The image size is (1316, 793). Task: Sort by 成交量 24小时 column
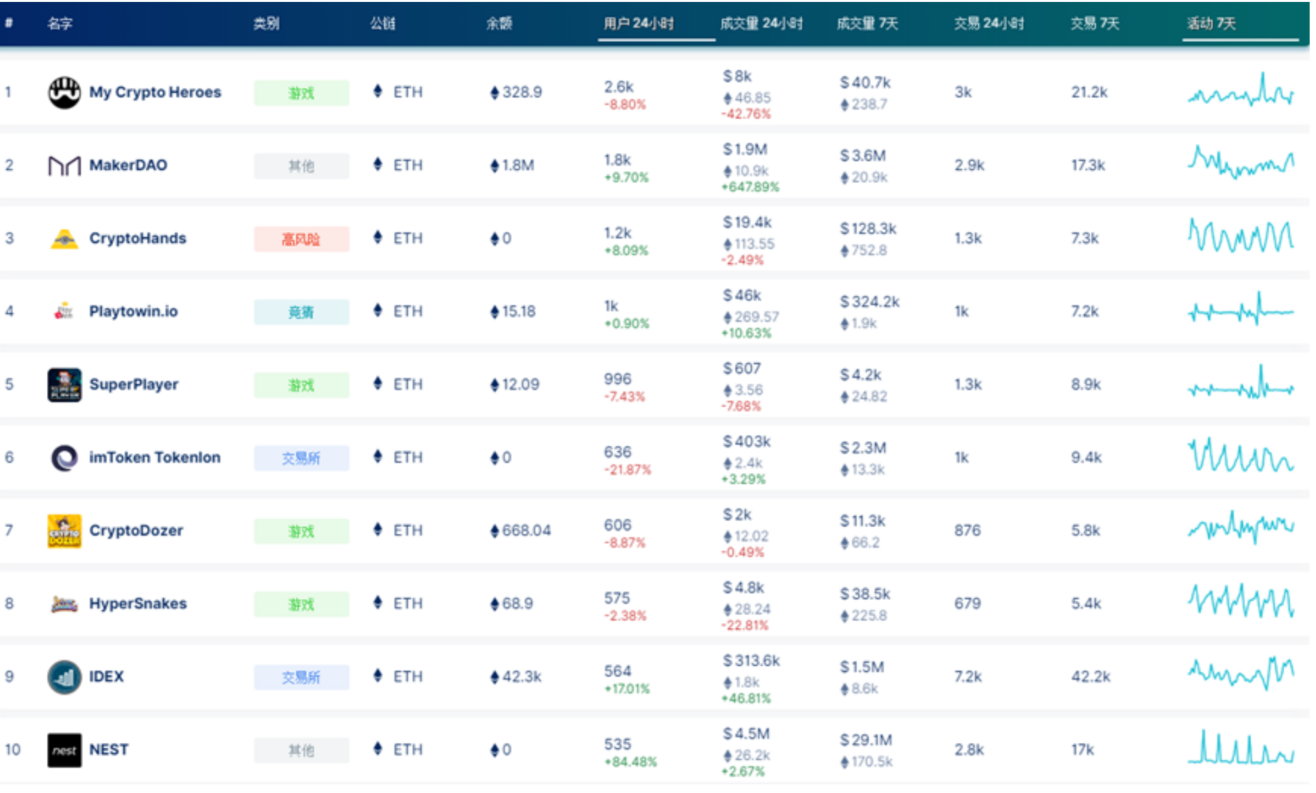pyautogui.click(x=761, y=23)
